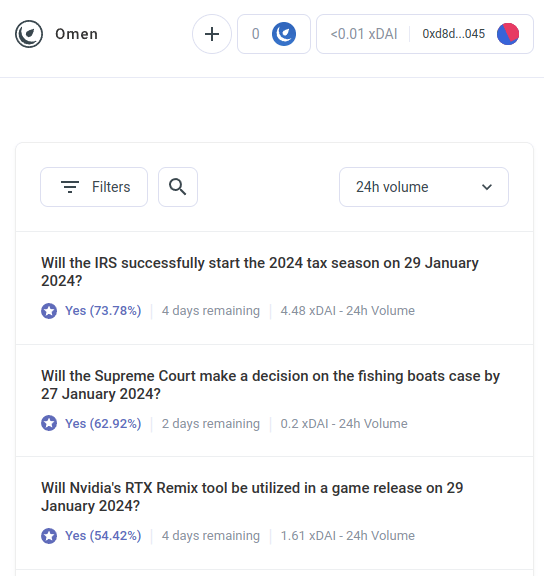Screen dimensions: 544x576
Task: Click star badge beside Yes (54.42%)
Action: pyautogui.click(x=49, y=536)
